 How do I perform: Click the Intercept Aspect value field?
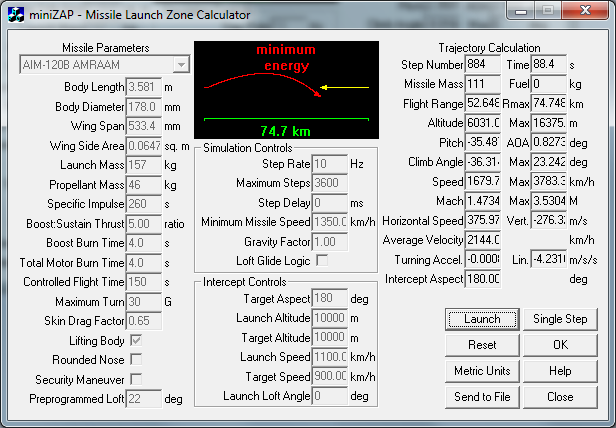click(x=483, y=279)
